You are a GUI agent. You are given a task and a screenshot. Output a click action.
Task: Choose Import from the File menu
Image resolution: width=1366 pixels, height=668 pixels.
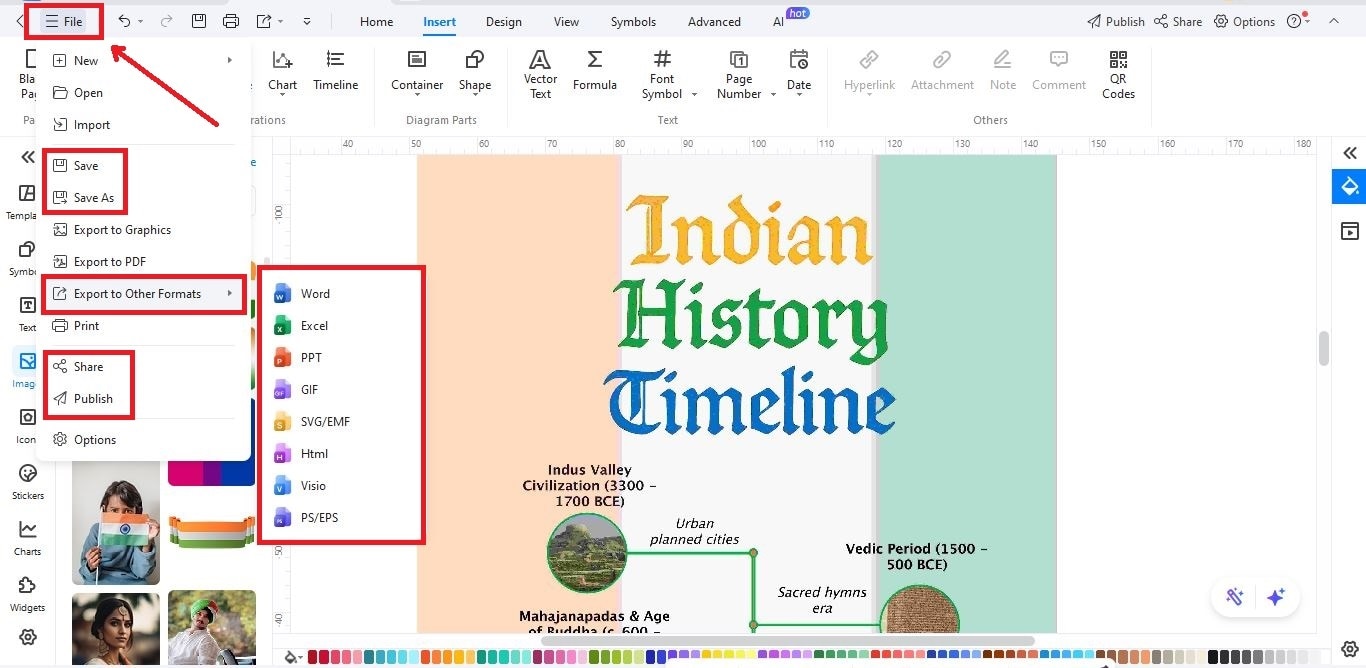coord(90,124)
